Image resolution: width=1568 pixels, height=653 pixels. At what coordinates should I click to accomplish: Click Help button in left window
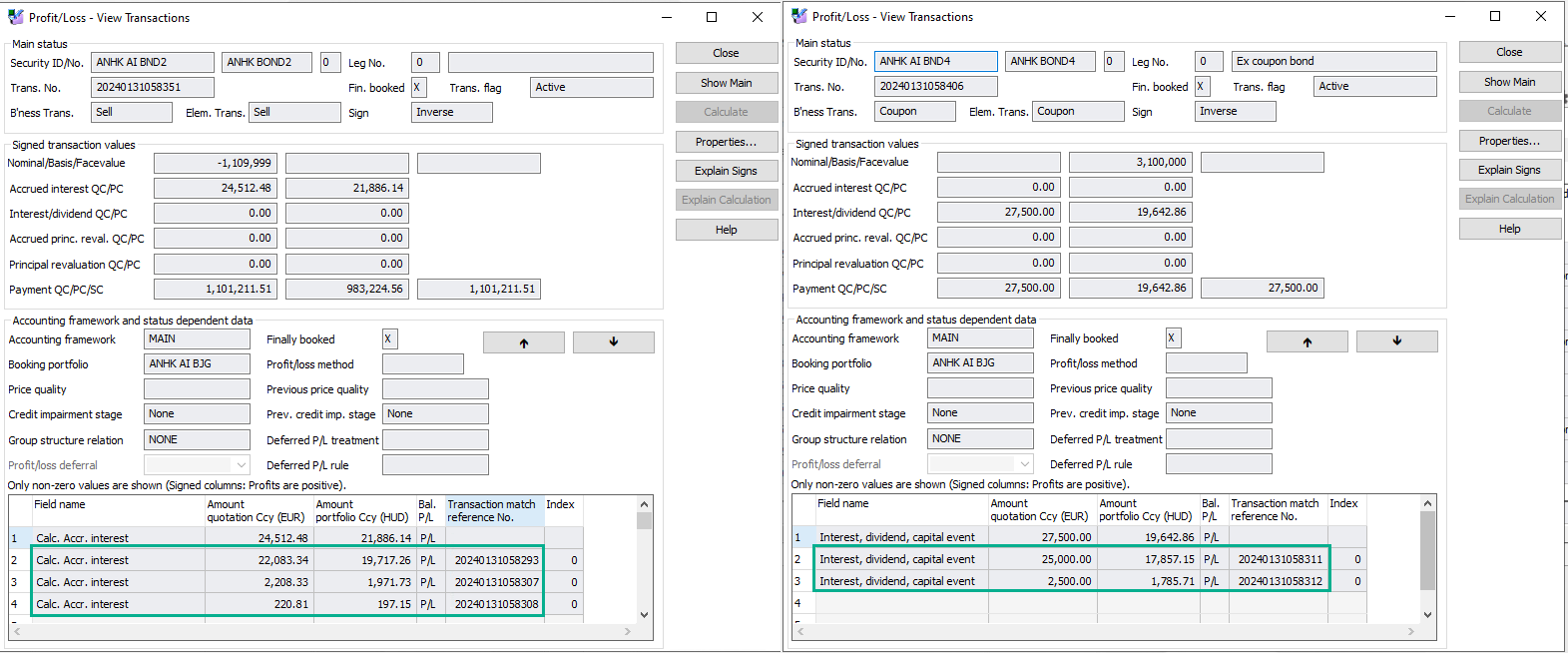point(727,230)
